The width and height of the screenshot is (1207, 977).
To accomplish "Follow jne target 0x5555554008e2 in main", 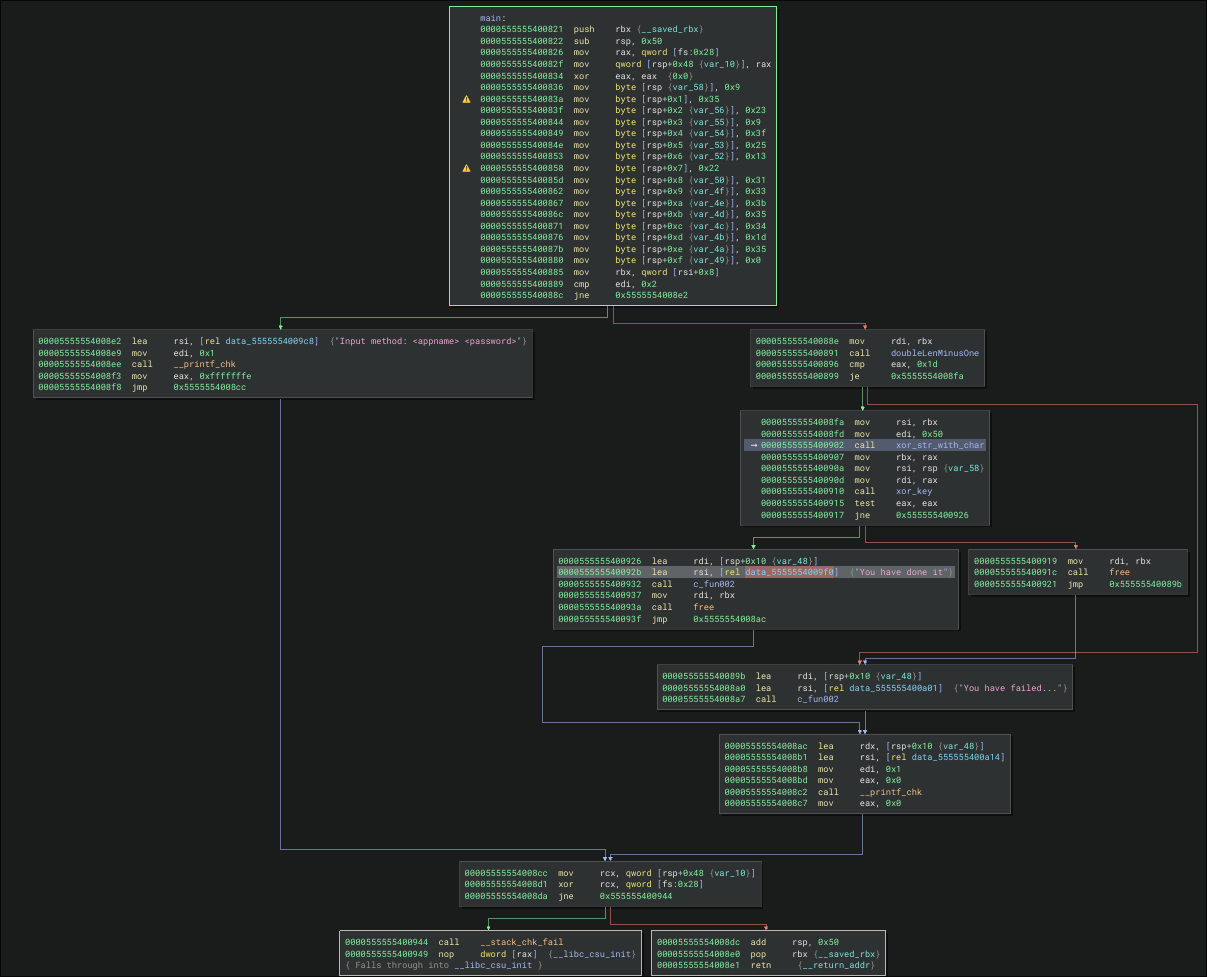I will coord(651,296).
